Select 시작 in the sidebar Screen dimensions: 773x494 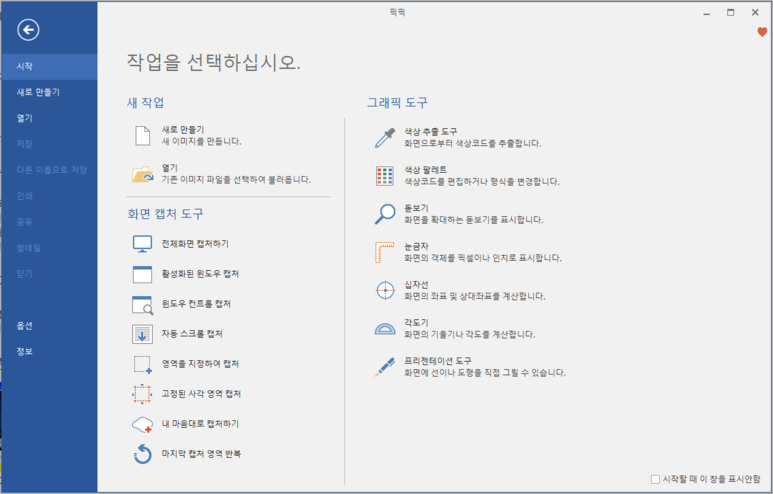(49, 67)
